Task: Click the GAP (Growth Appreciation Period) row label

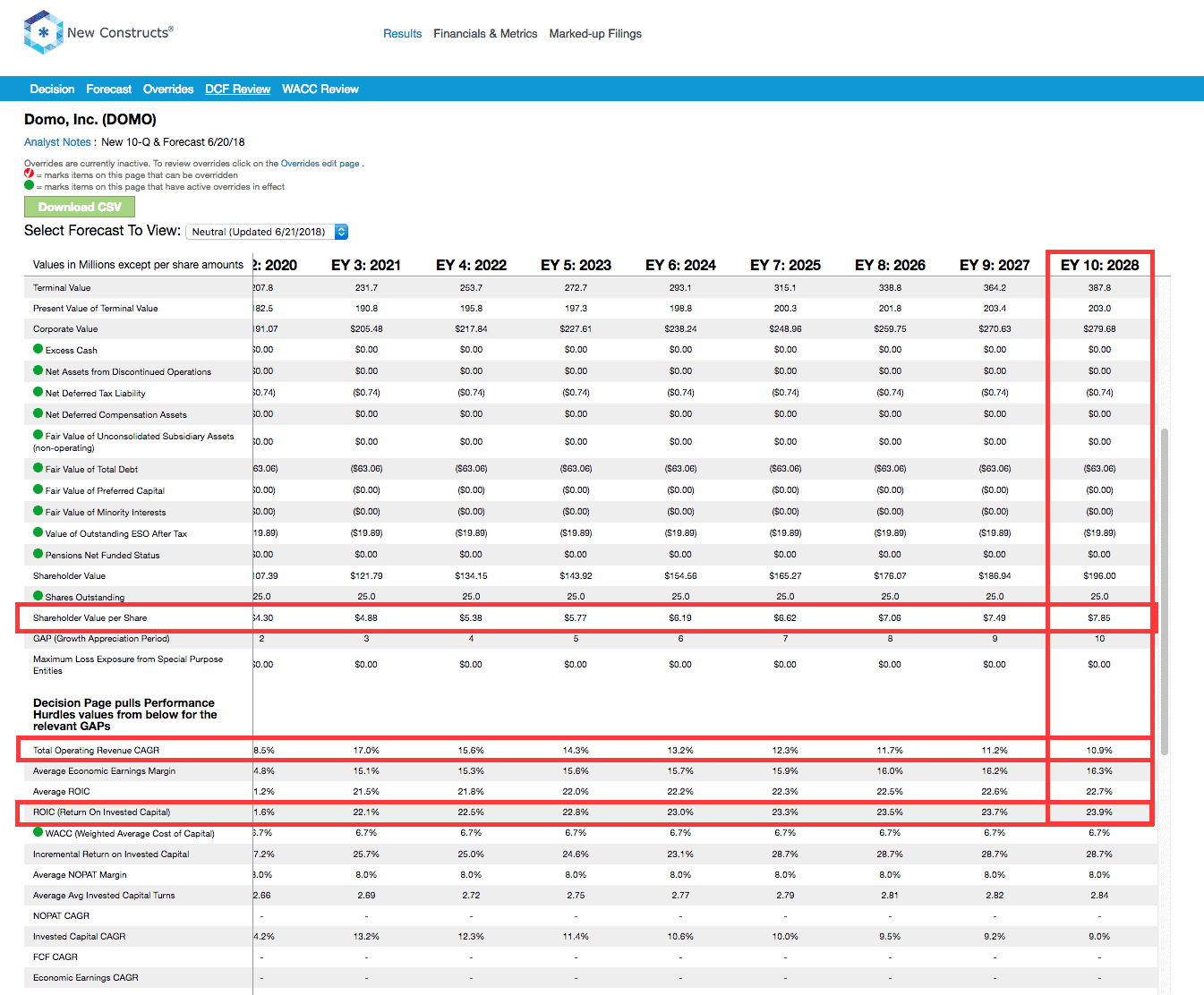Action: tap(101, 639)
